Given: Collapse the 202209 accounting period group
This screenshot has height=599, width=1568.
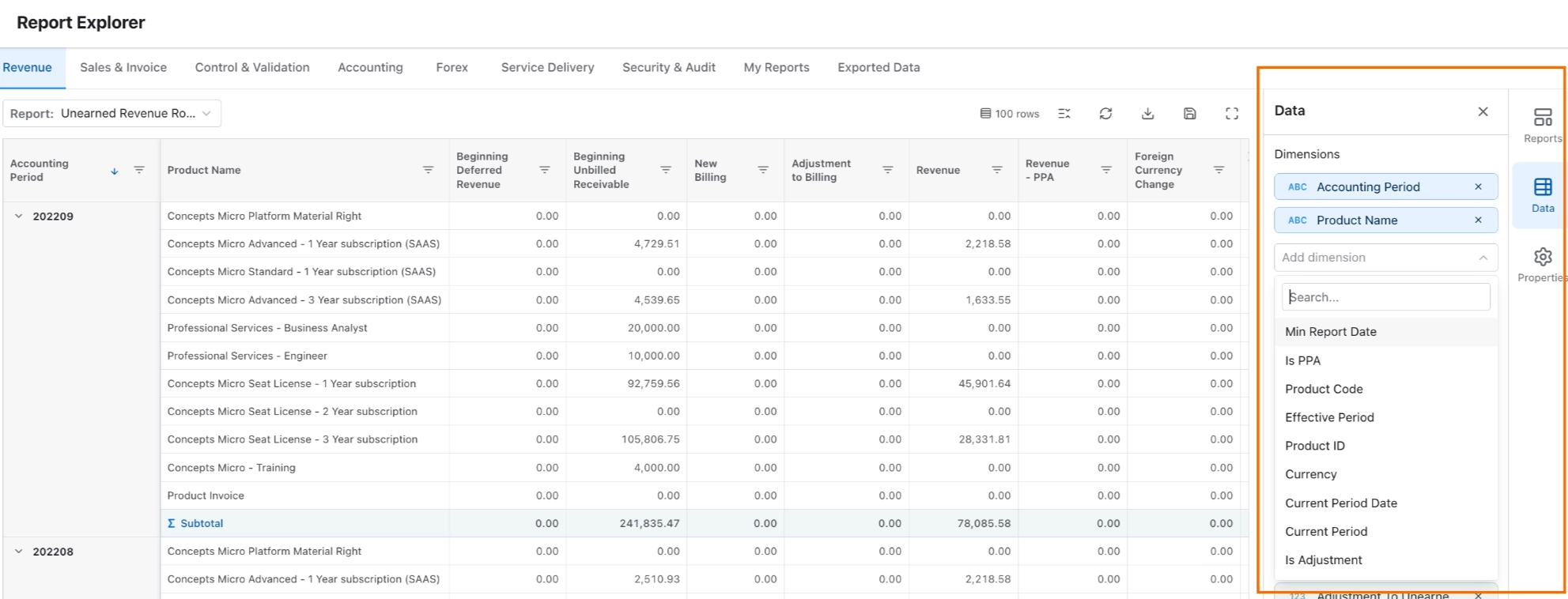Looking at the screenshot, I should [19, 216].
